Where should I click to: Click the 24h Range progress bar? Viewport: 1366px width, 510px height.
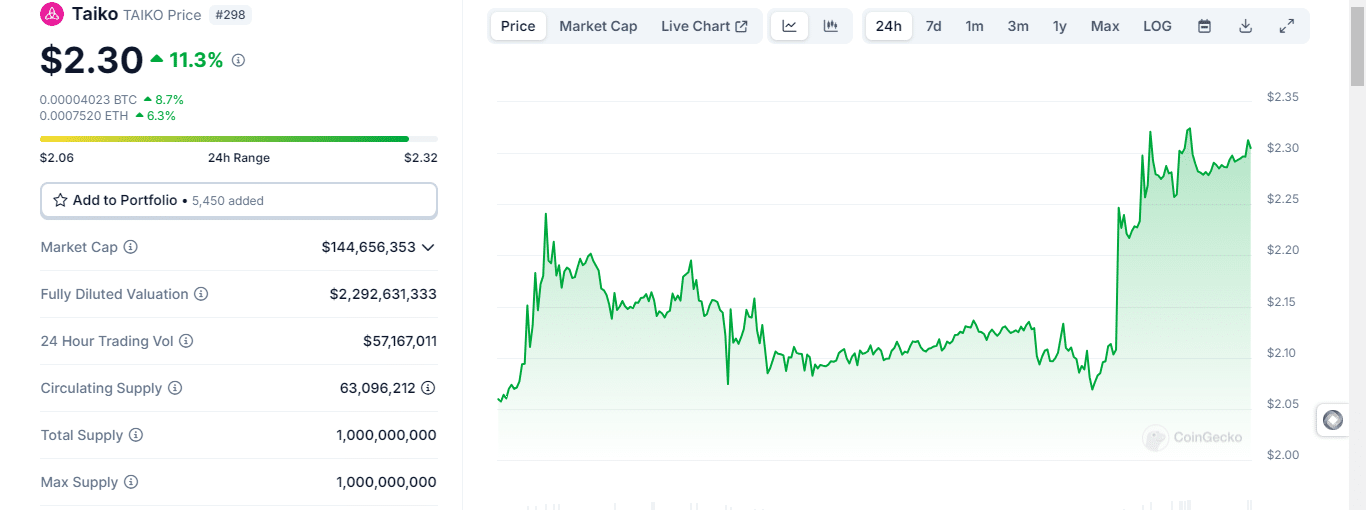(x=239, y=139)
